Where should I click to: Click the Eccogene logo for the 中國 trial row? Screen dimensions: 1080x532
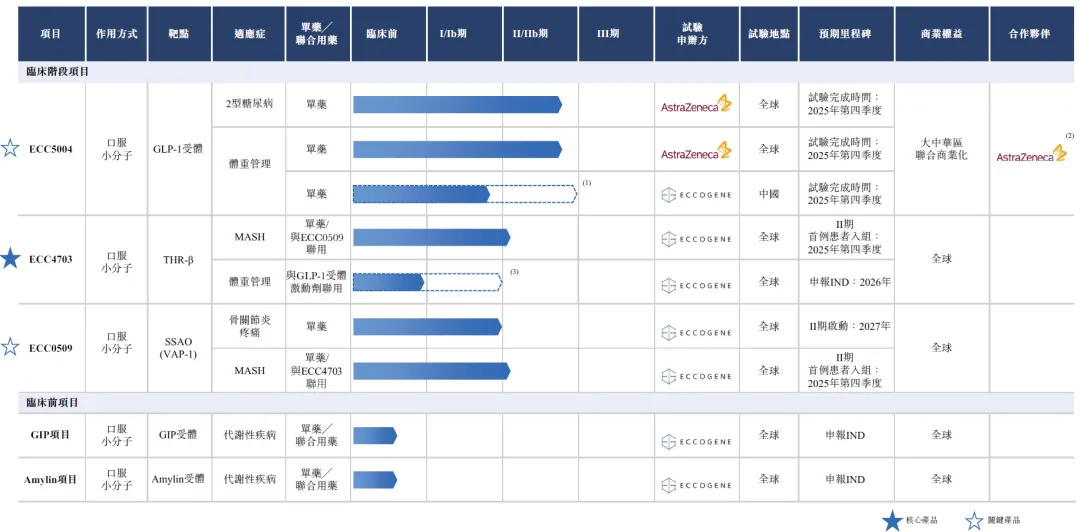pos(696,194)
